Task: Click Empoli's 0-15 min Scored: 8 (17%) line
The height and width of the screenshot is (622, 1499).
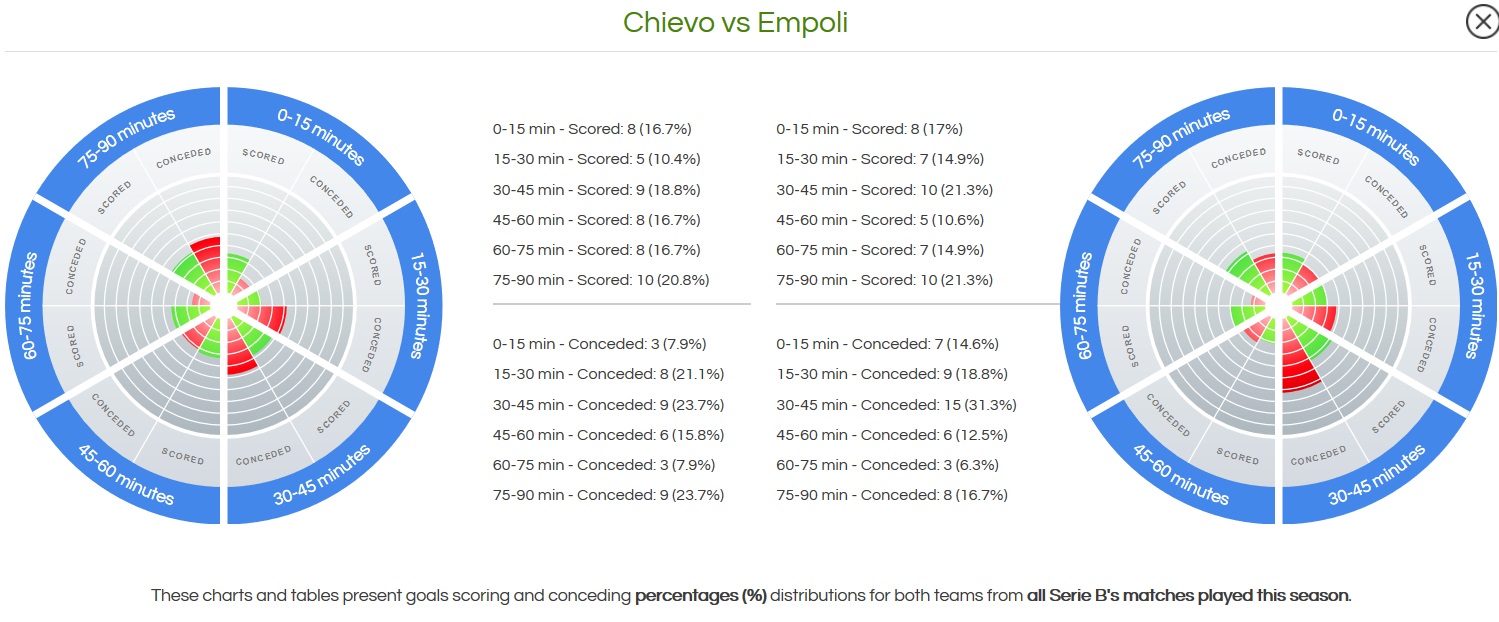Action: point(869,129)
